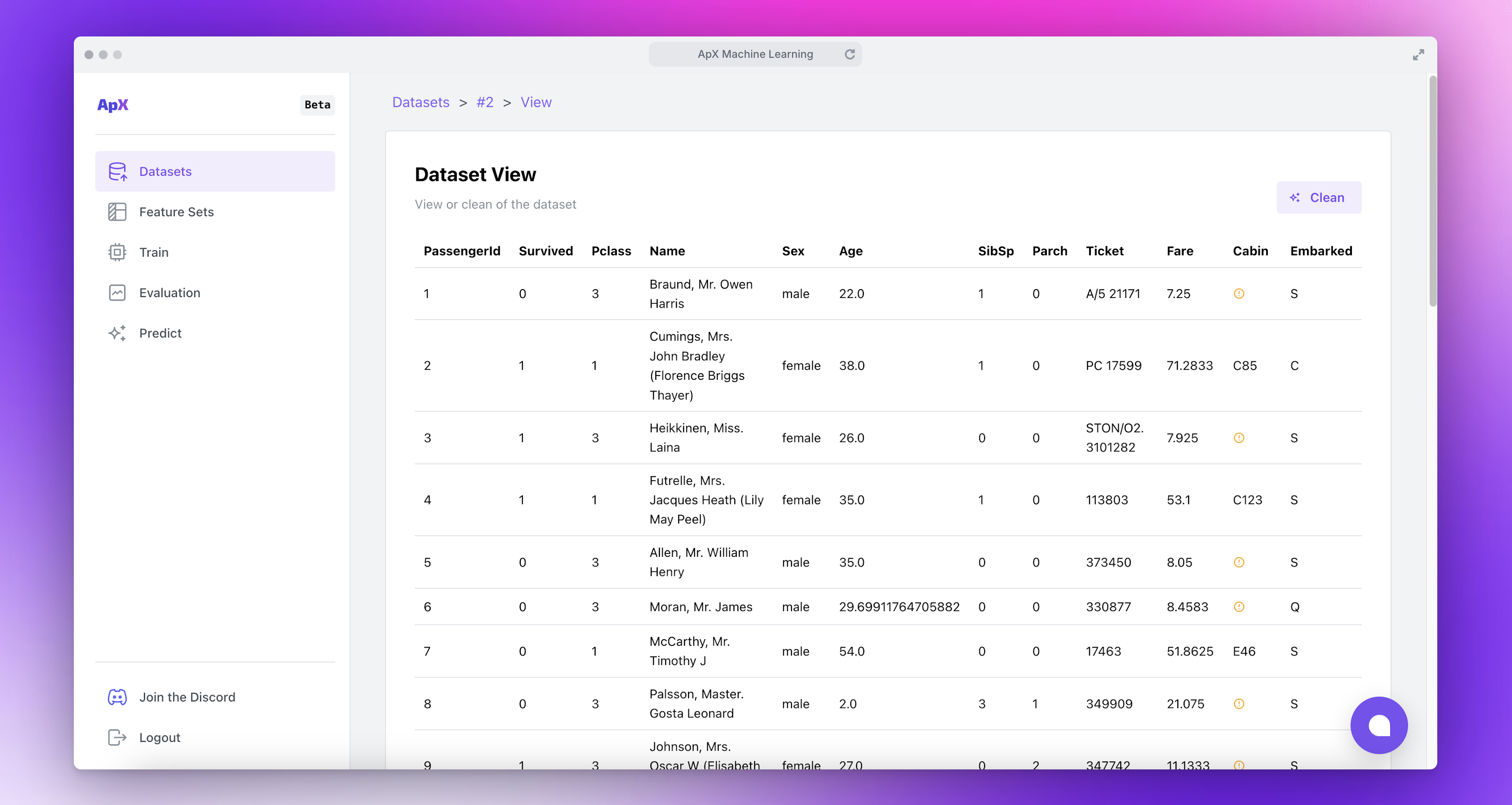This screenshot has height=805, width=1512.
Task: Click missing Cabin warning icon for Moran row
Action: [1239, 607]
